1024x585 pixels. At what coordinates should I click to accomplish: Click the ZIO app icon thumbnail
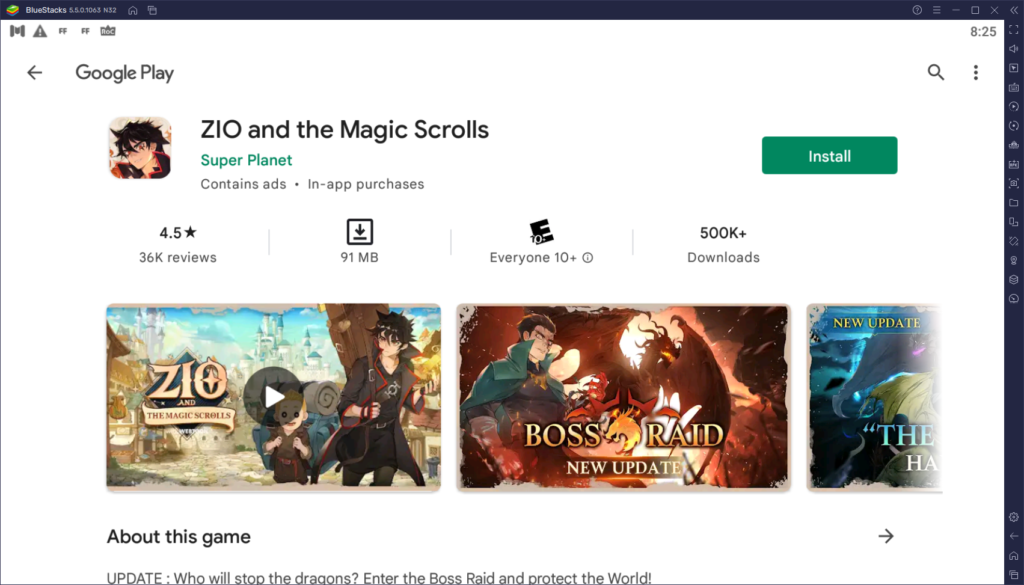coord(140,146)
